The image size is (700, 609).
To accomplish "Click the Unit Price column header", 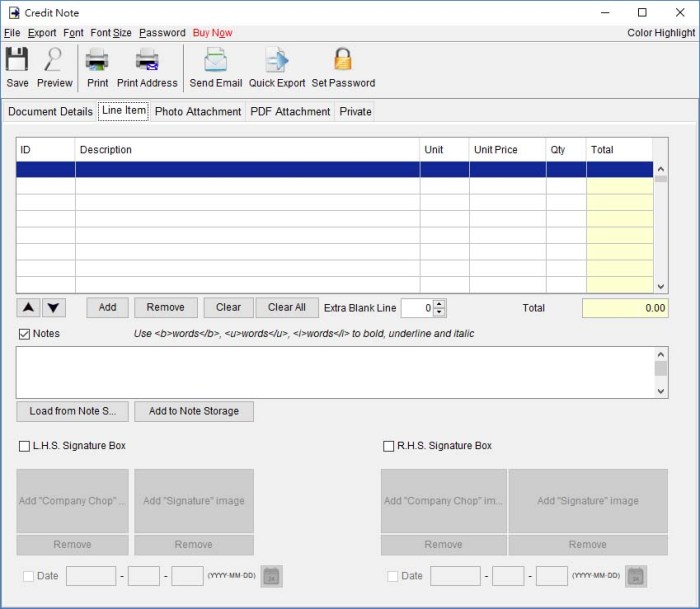I will [x=507, y=150].
